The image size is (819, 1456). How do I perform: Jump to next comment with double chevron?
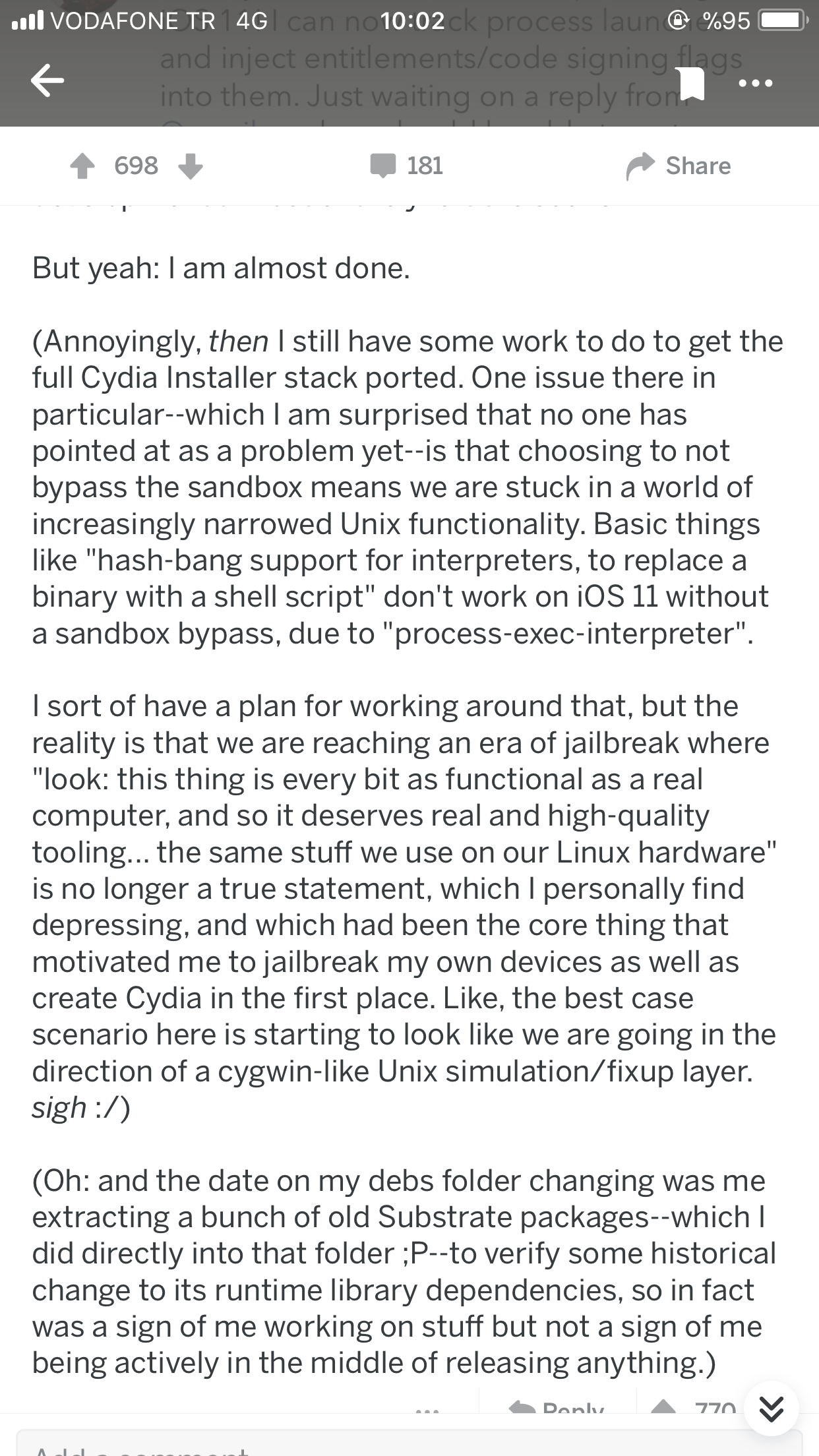(x=770, y=1410)
